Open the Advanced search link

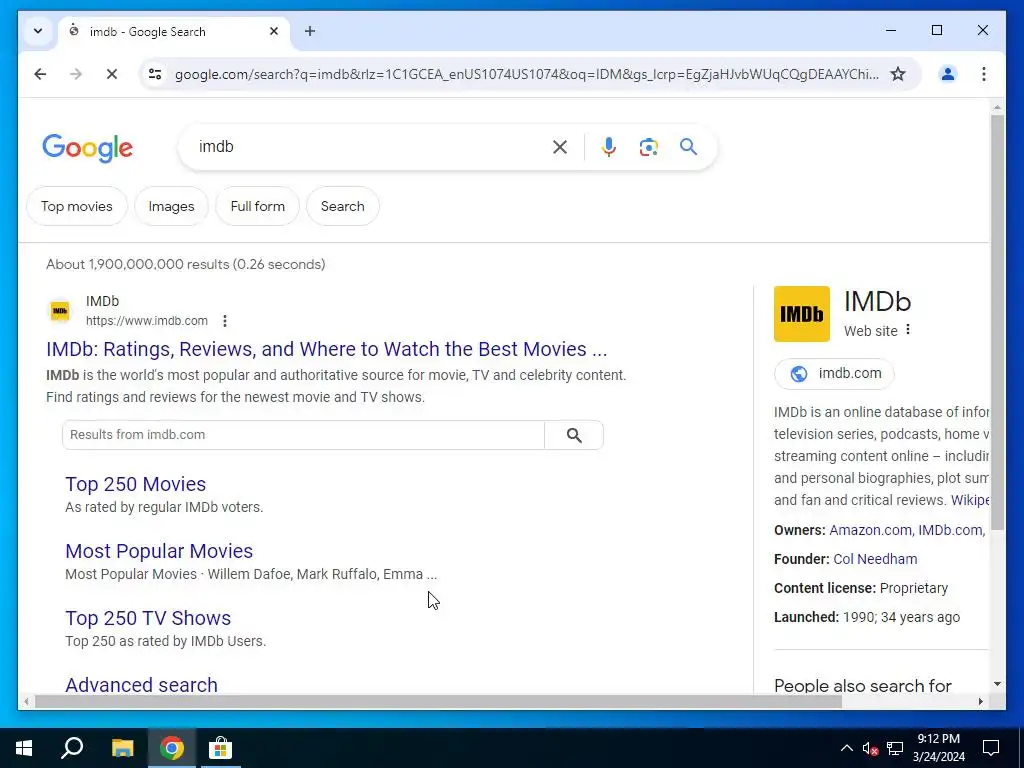click(x=141, y=684)
